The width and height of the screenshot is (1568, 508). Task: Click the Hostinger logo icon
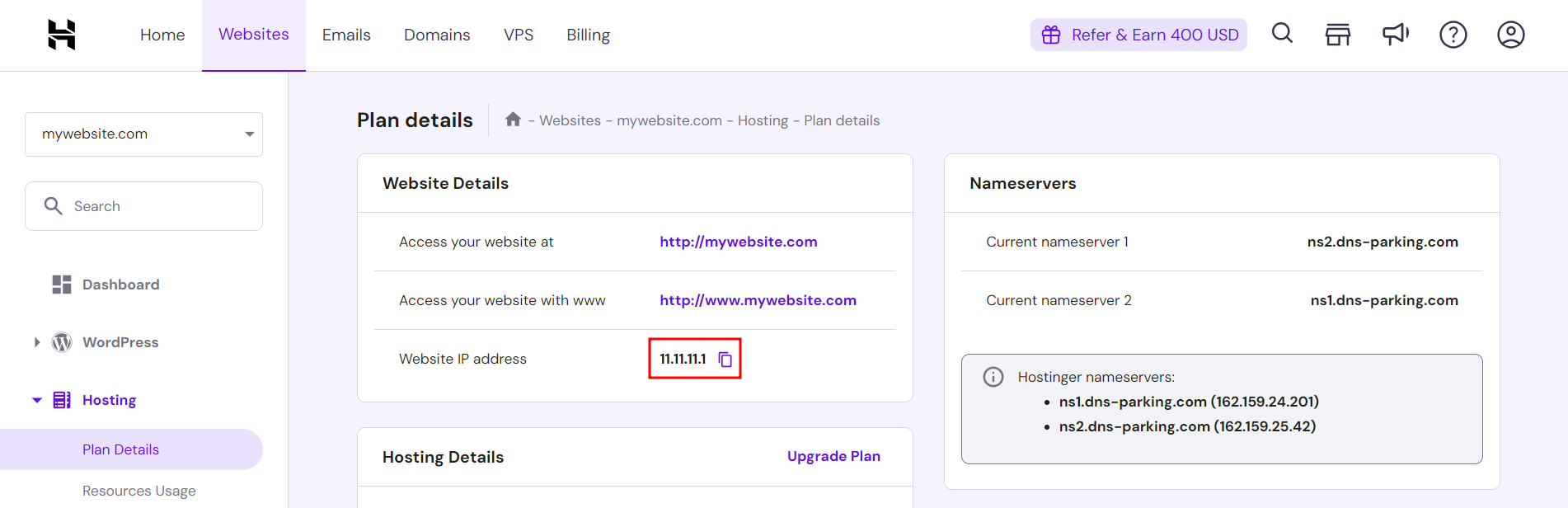tap(62, 35)
